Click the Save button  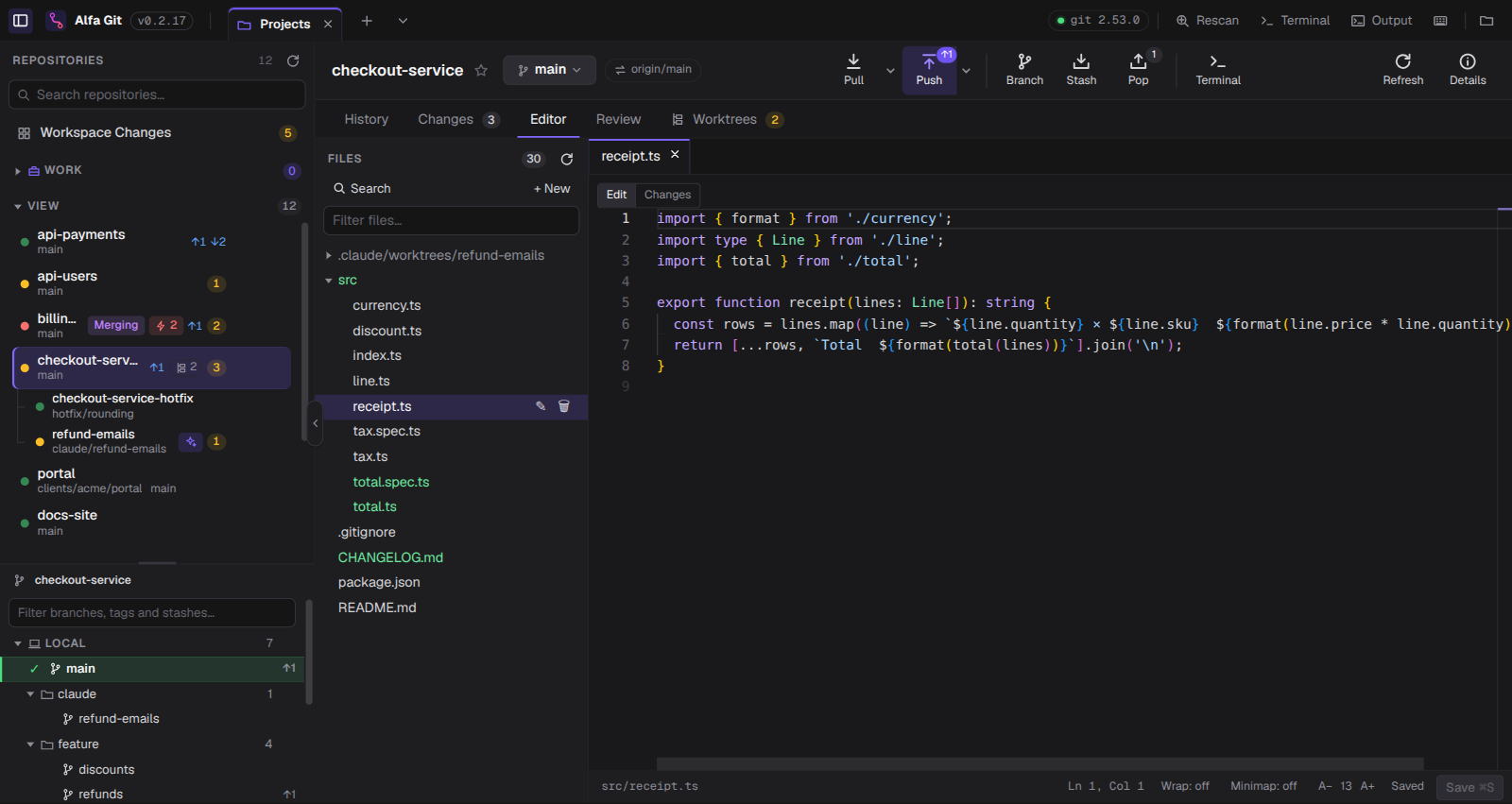(1469, 787)
